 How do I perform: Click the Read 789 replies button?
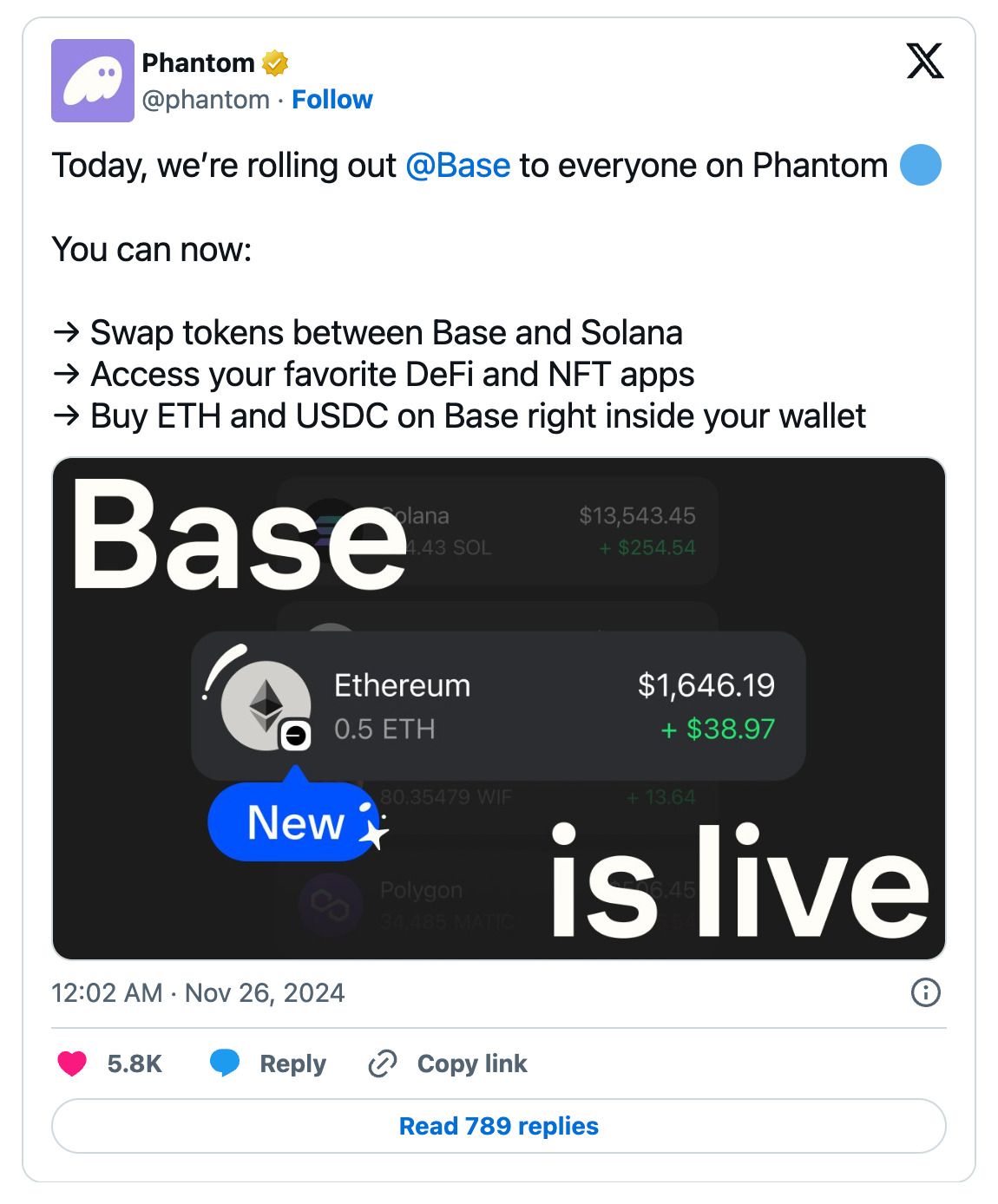(x=499, y=1126)
